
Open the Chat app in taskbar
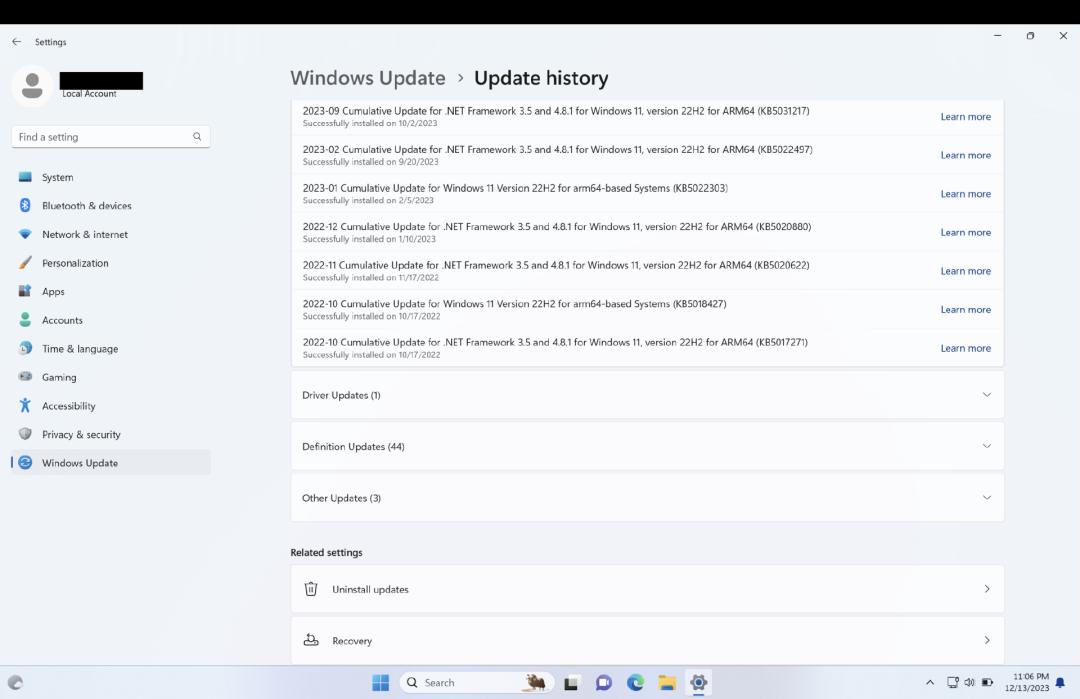click(x=603, y=682)
